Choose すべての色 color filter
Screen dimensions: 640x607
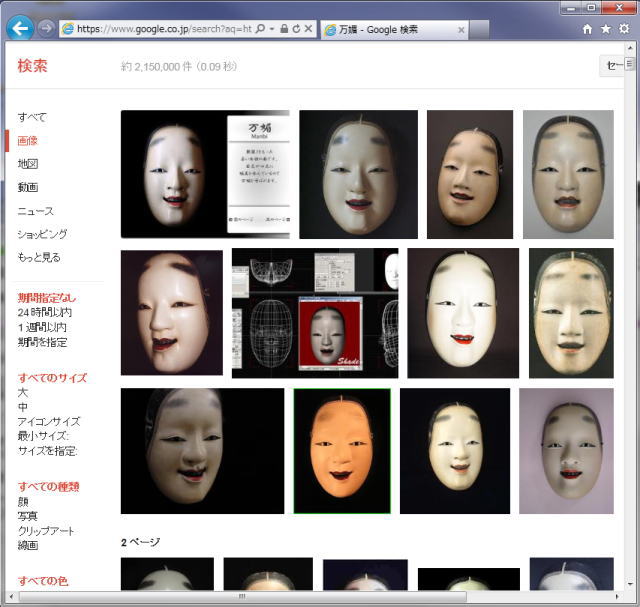point(42,581)
